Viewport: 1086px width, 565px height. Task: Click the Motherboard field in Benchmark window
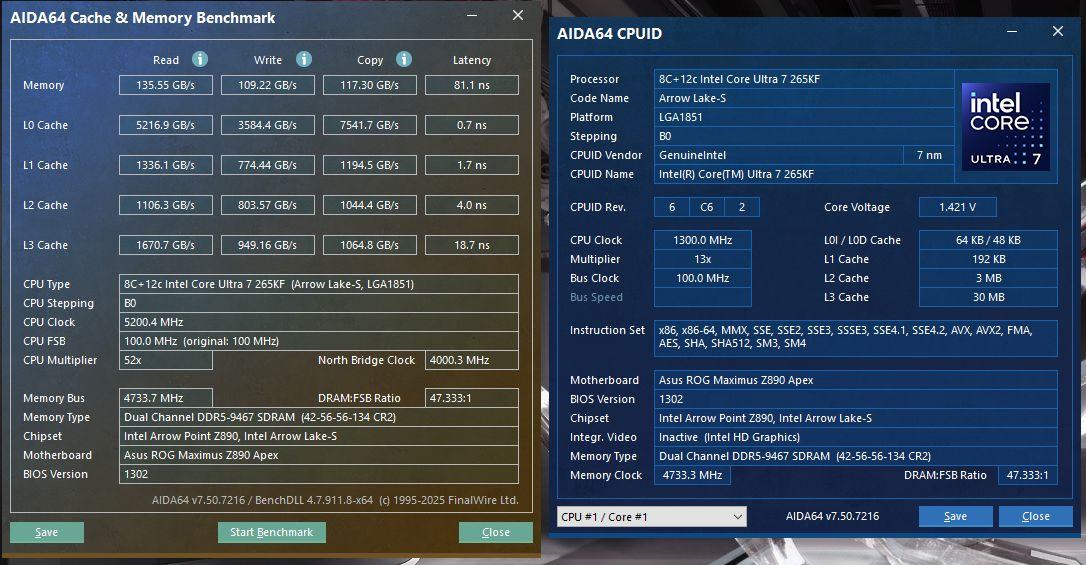pos(319,456)
